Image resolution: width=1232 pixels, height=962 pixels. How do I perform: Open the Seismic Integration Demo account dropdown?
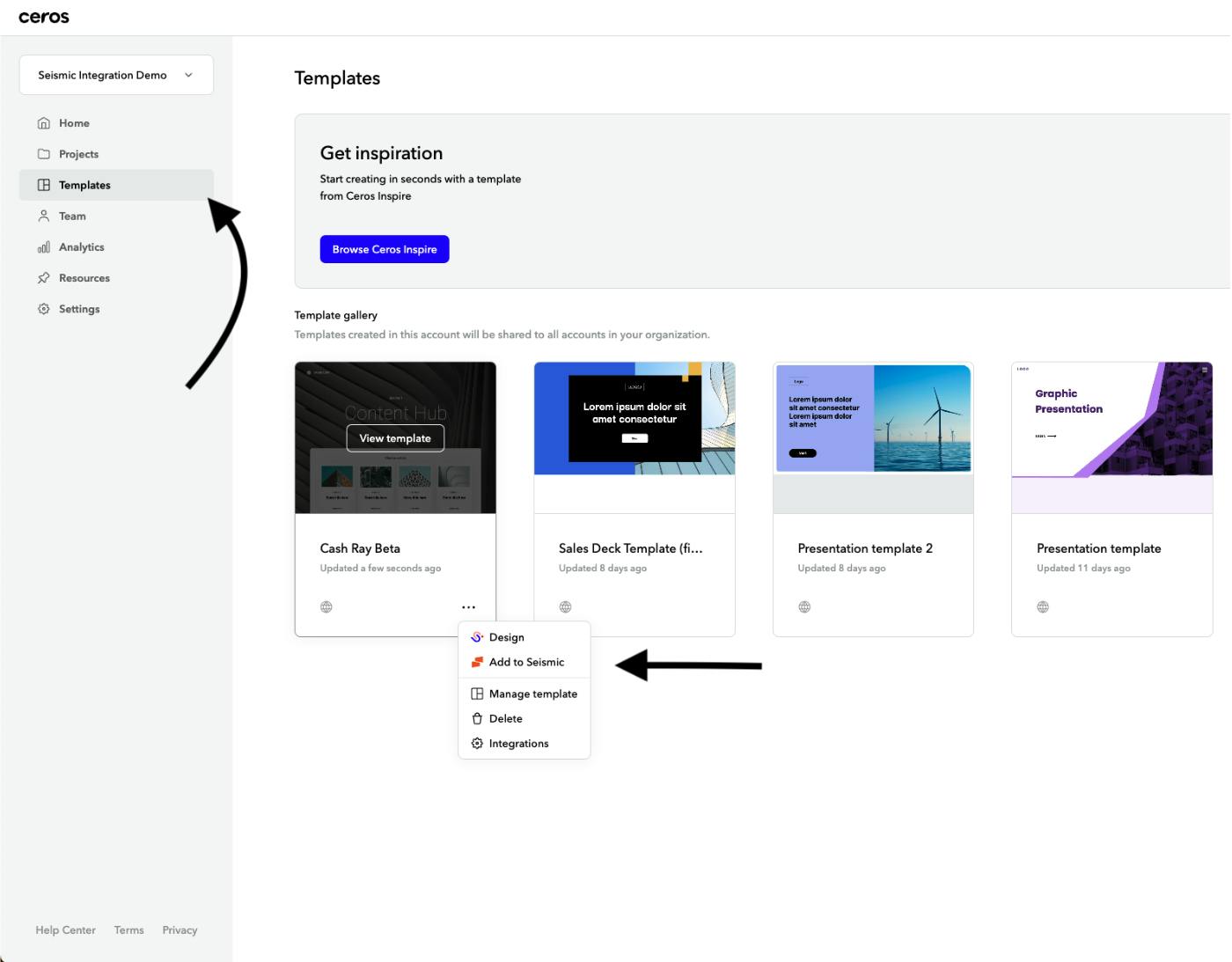(x=116, y=75)
